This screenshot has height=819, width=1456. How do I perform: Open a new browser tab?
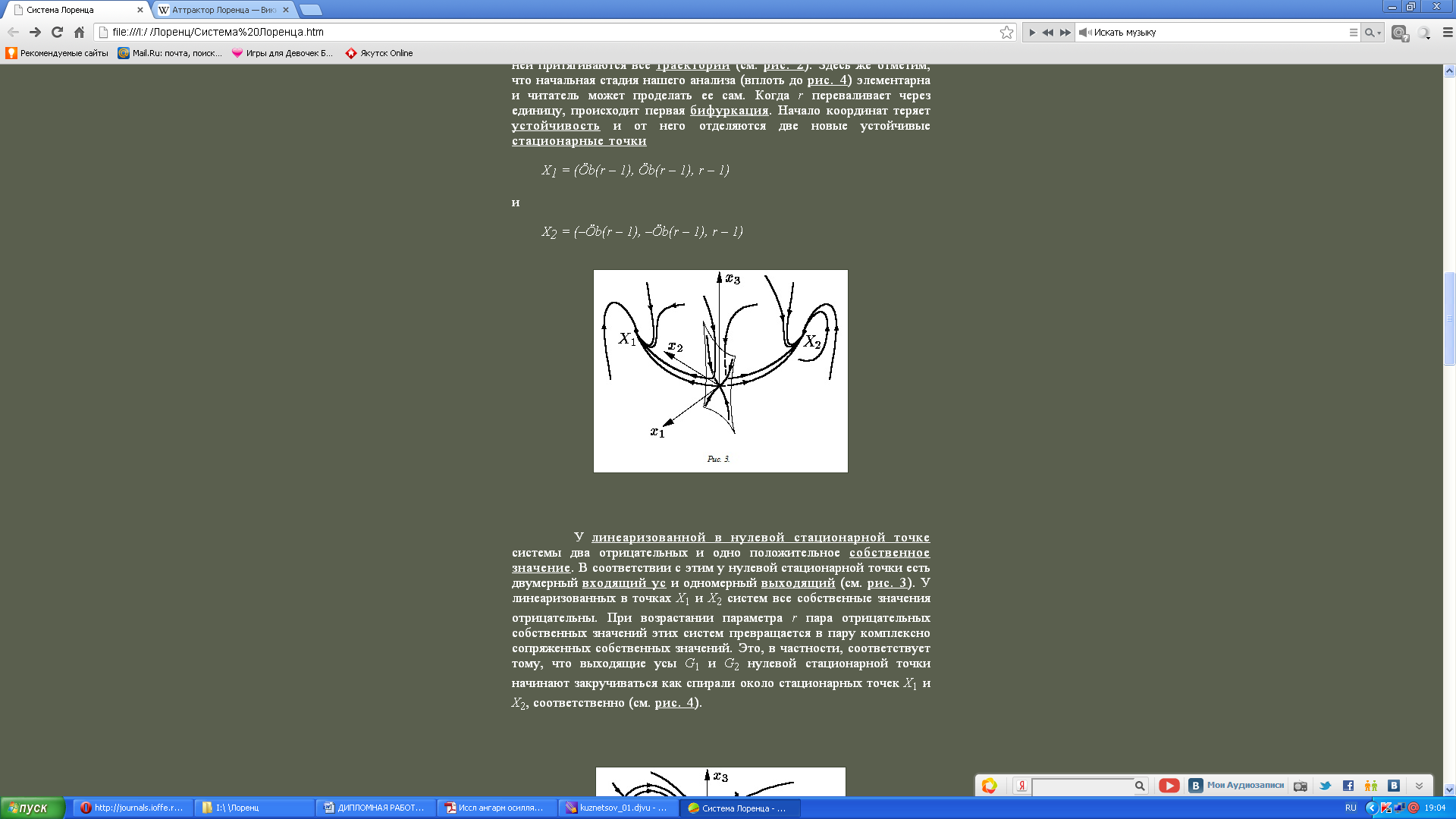pyautogui.click(x=310, y=10)
